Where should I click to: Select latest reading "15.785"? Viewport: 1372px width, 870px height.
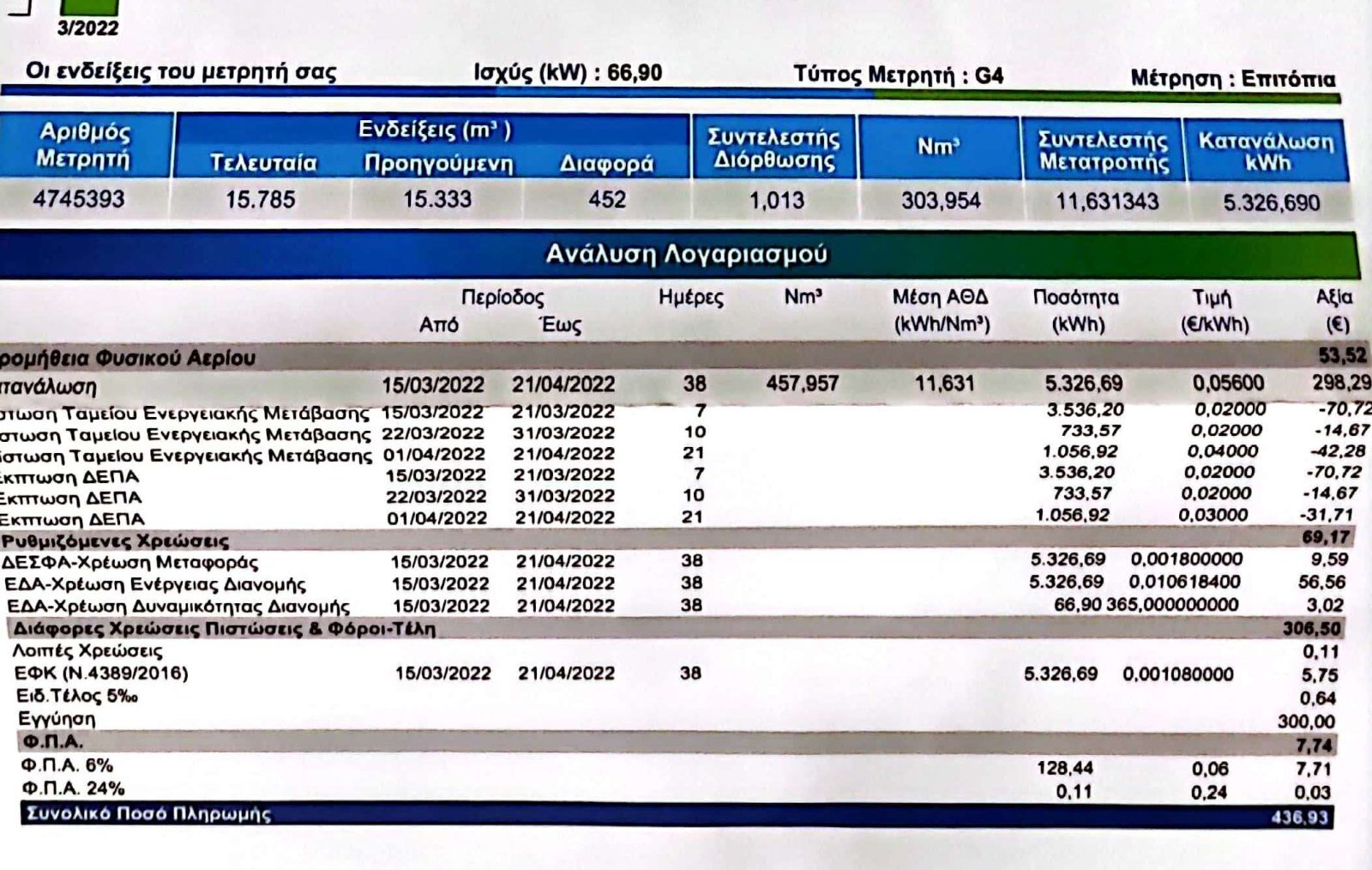(261, 200)
